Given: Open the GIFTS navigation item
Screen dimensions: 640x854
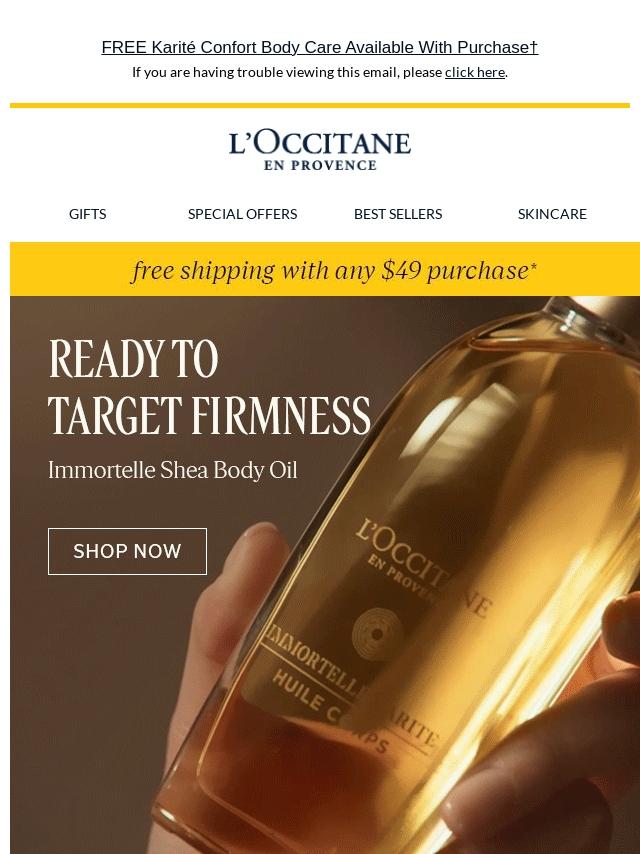Looking at the screenshot, I should point(88,214).
